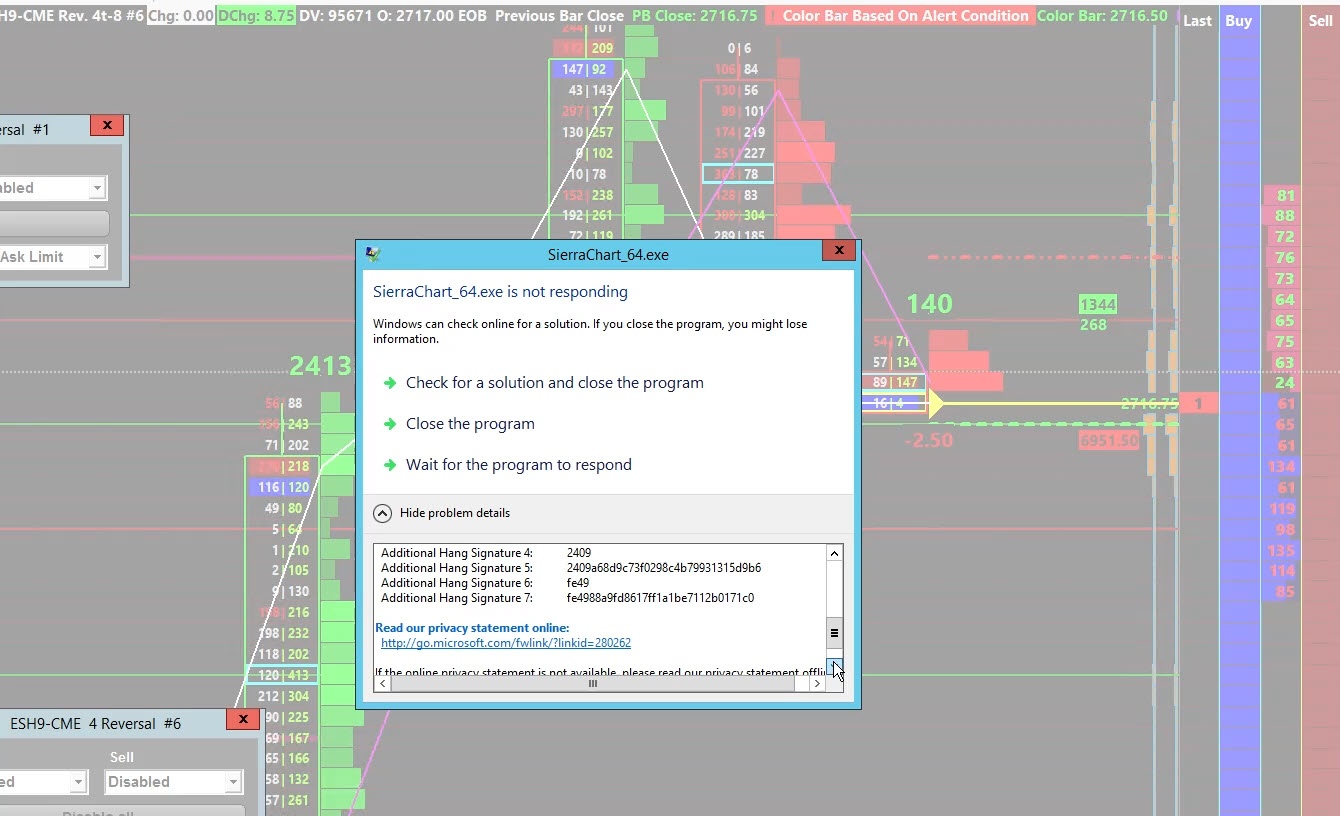The width and height of the screenshot is (1340, 816).
Task: Click the 'Color Bar: 2716.50' header text
Action: pos(1102,16)
